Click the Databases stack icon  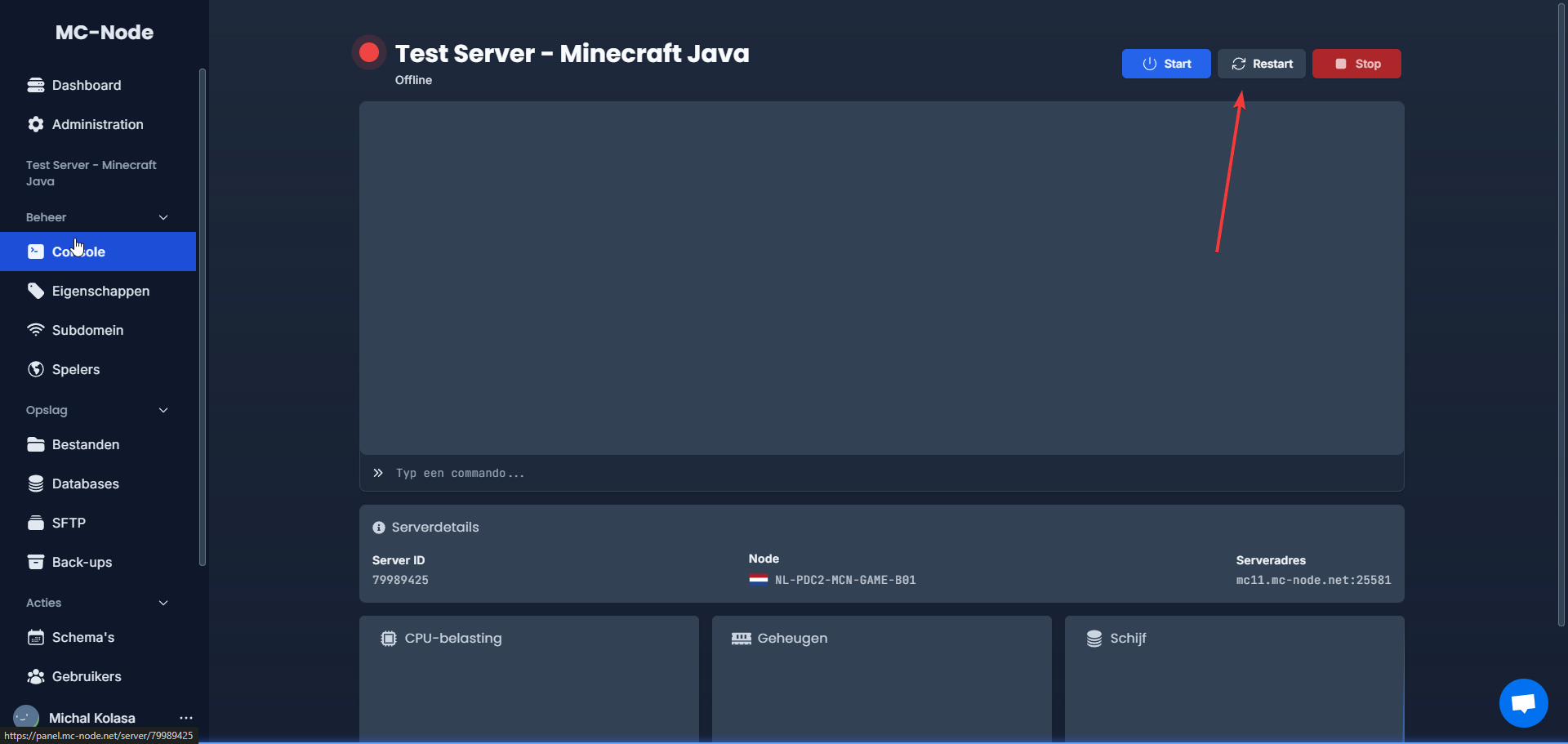[35, 483]
